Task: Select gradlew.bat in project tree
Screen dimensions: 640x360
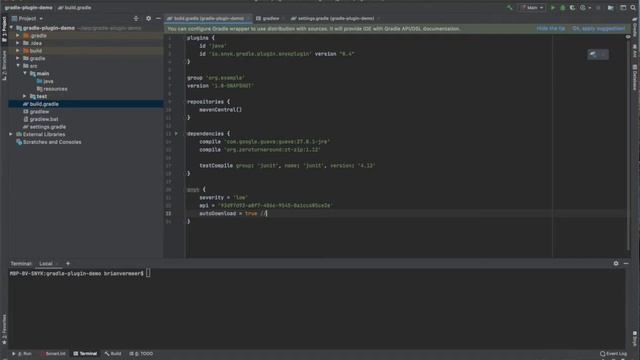Action: click(x=40, y=119)
